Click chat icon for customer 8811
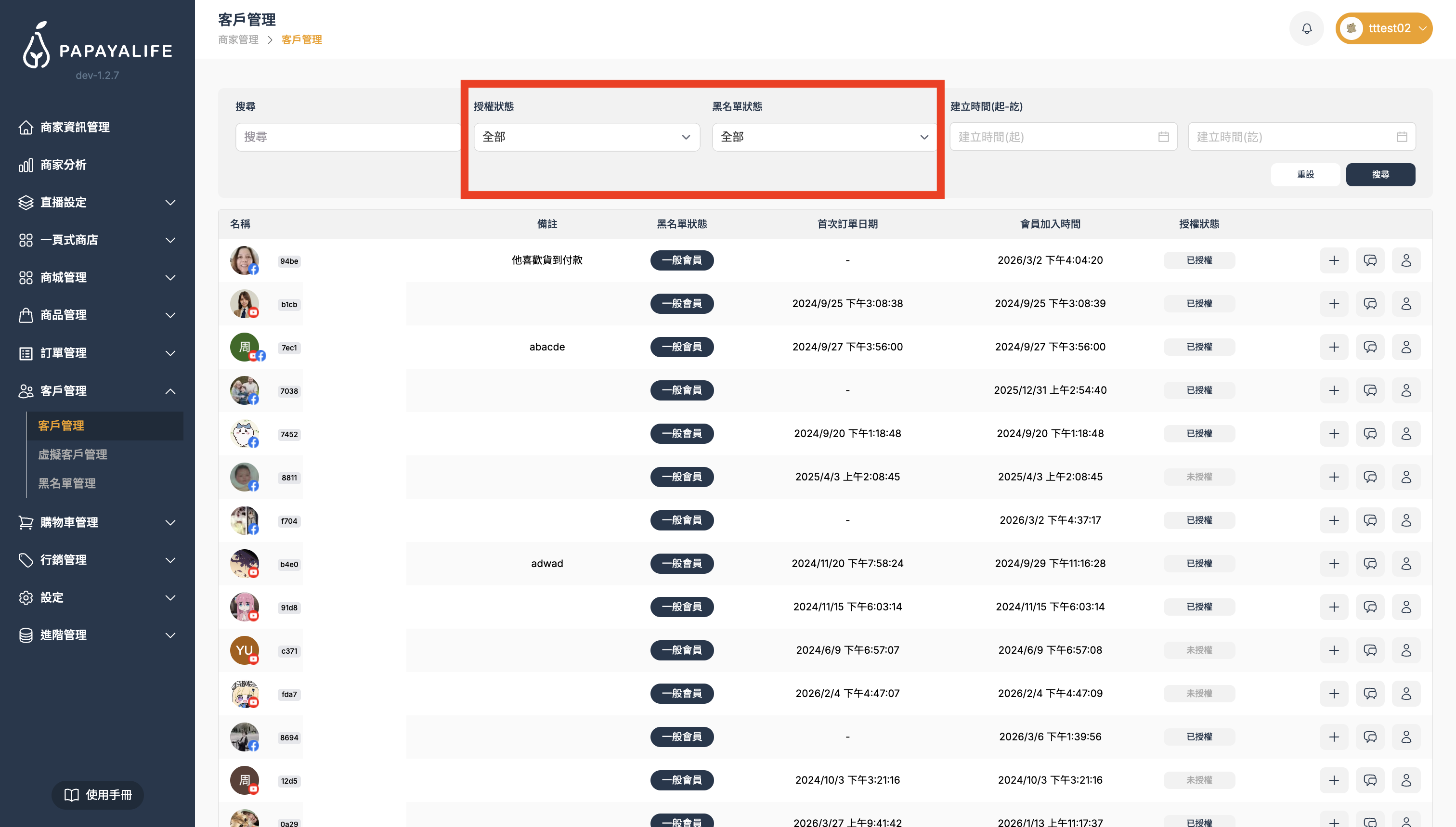Screen dimensions: 1456x827 [x=1370, y=477]
